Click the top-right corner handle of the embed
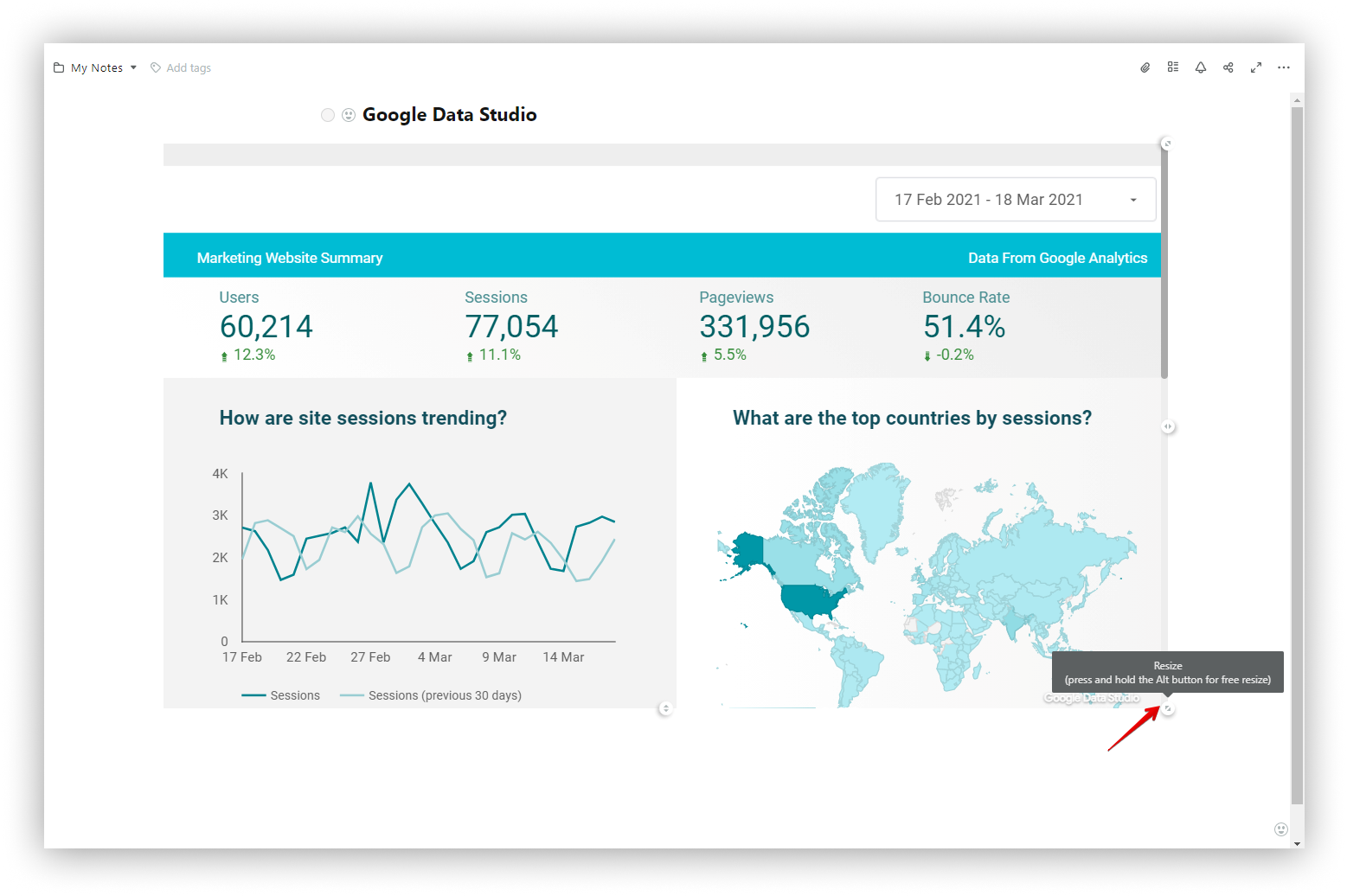The image size is (1347, 896). pos(1166,144)
